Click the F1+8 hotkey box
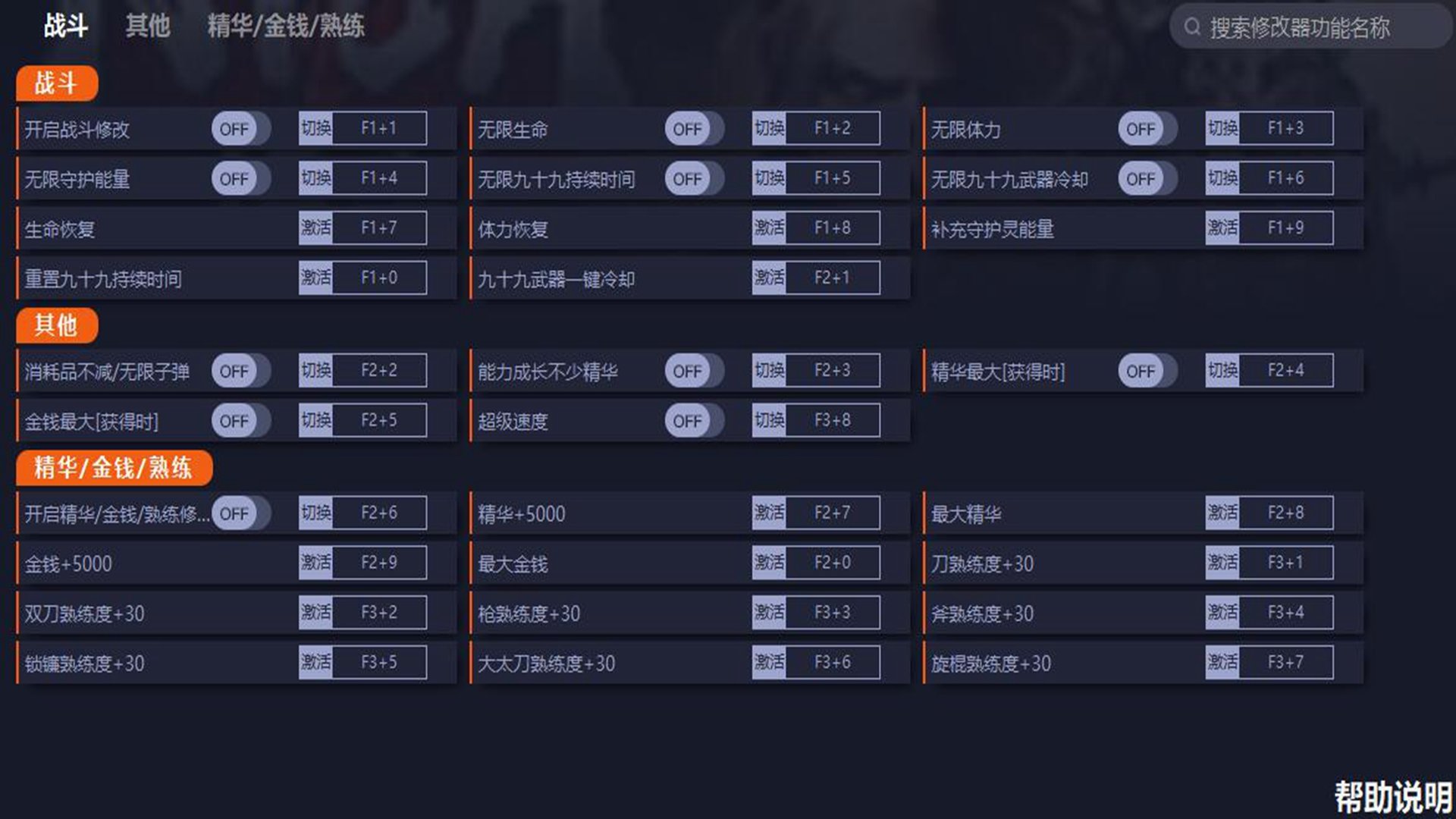The image size is (1456, 819). (x=832, y=227)
